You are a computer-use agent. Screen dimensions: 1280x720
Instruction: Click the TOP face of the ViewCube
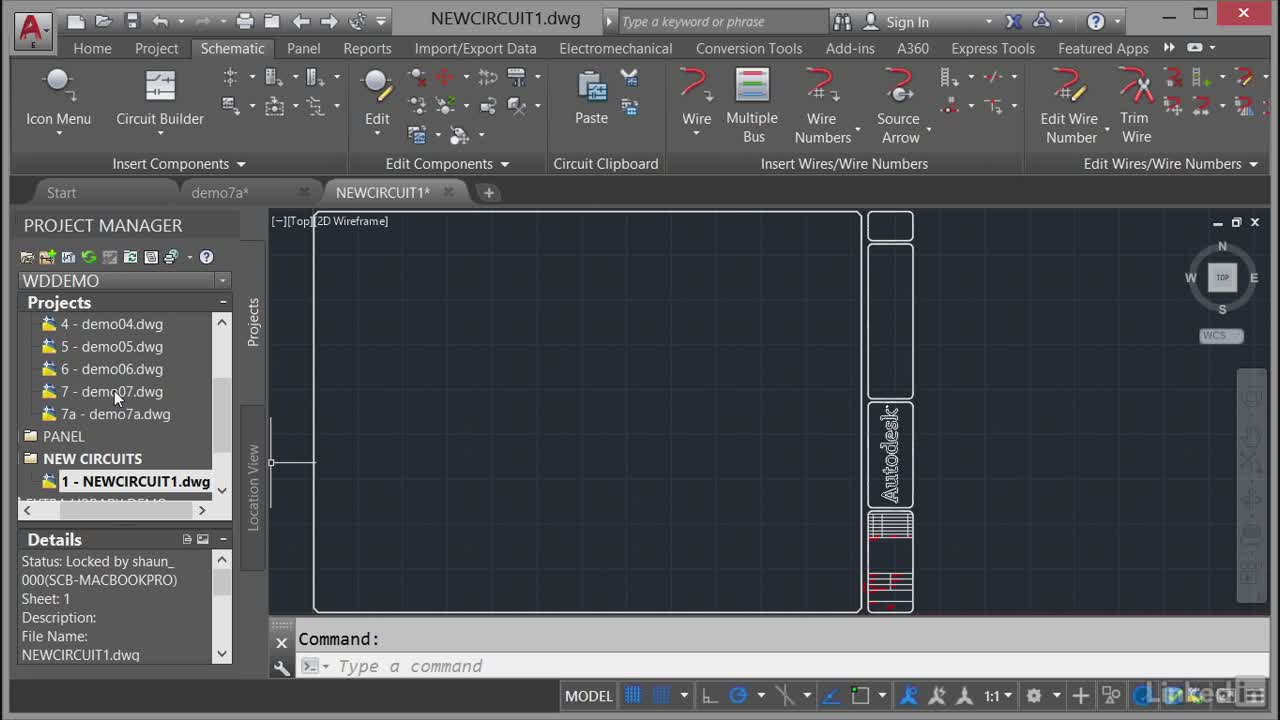[1222, 277]
